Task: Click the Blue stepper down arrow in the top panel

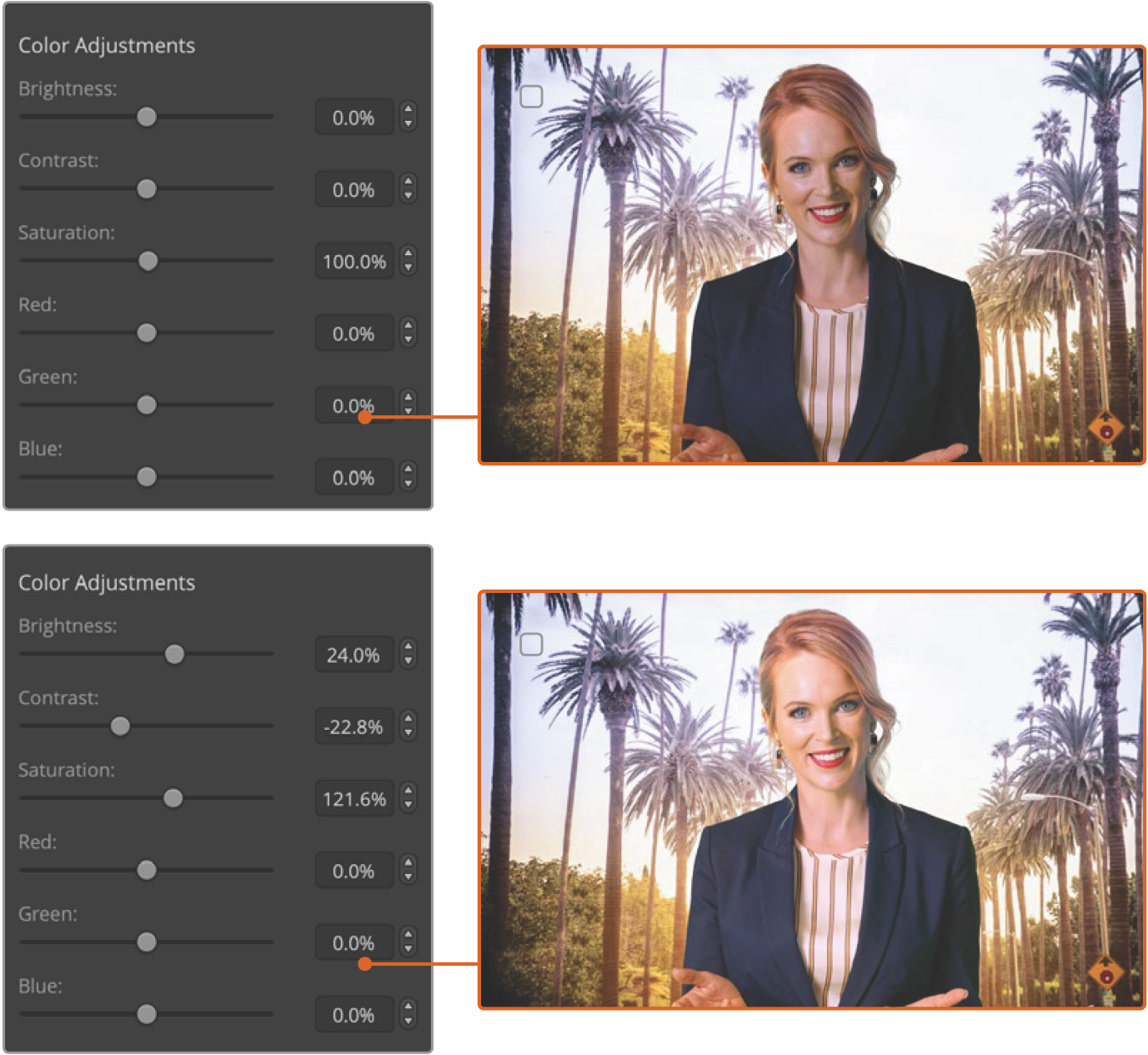Action: tap(408, 485)
